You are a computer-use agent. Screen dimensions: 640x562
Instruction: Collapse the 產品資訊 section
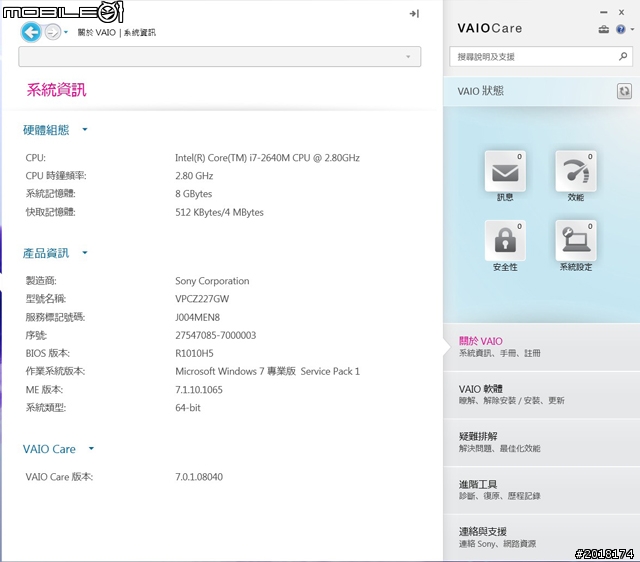tap(84, 253)
